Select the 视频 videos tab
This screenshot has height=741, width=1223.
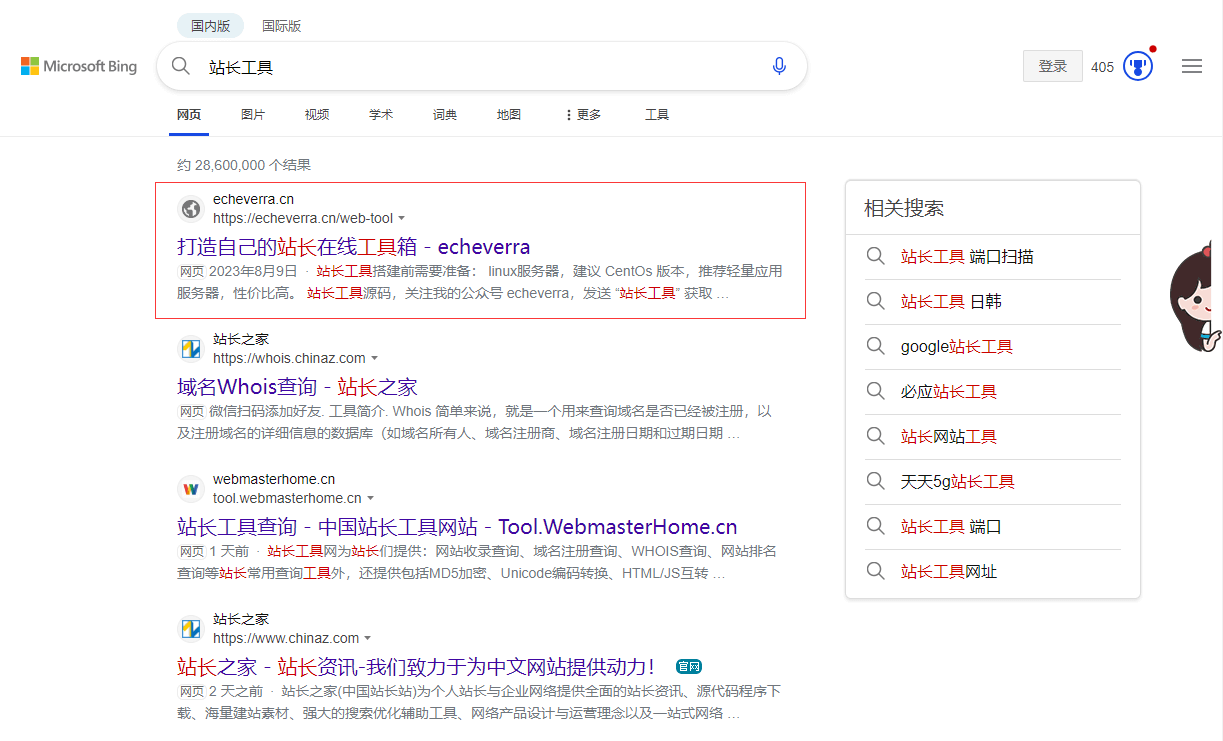(x=317, y=115)
